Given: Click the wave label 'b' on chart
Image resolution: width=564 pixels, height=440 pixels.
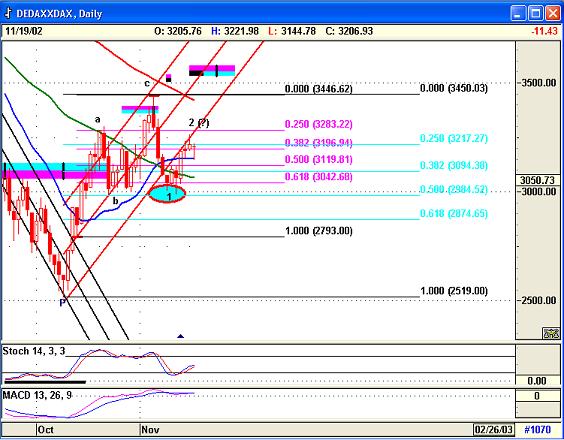Looking at the screenshot, I should tap(115, 200).
